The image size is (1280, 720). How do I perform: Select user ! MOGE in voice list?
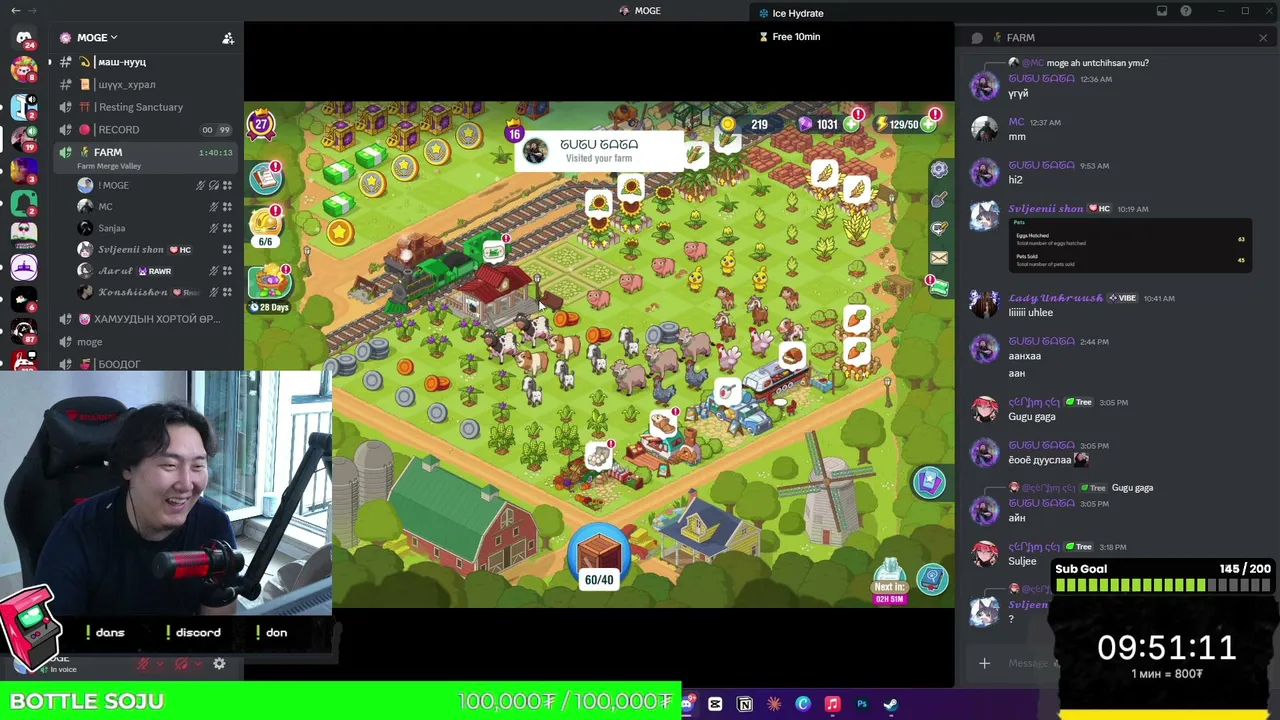pos(114,185)
